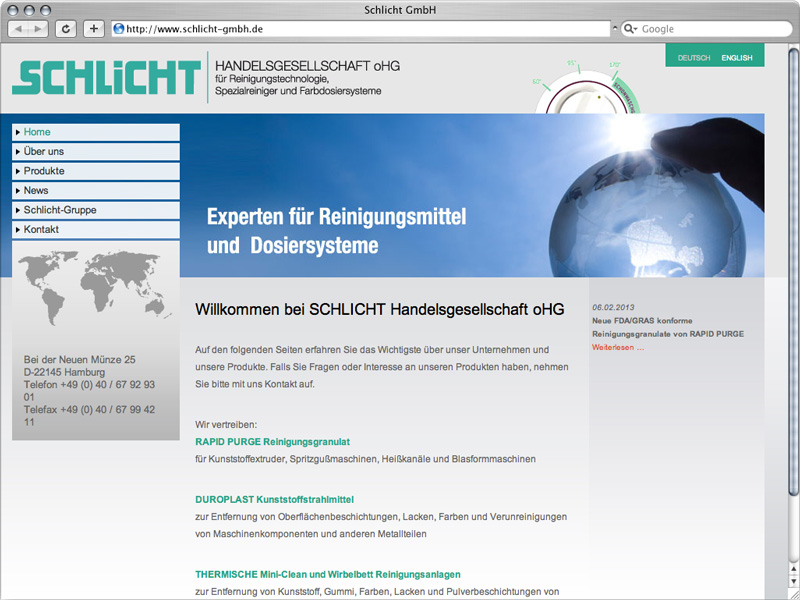Open the News menu item
The height and width of the screenshot is (600, 800).
click(96, 190)
